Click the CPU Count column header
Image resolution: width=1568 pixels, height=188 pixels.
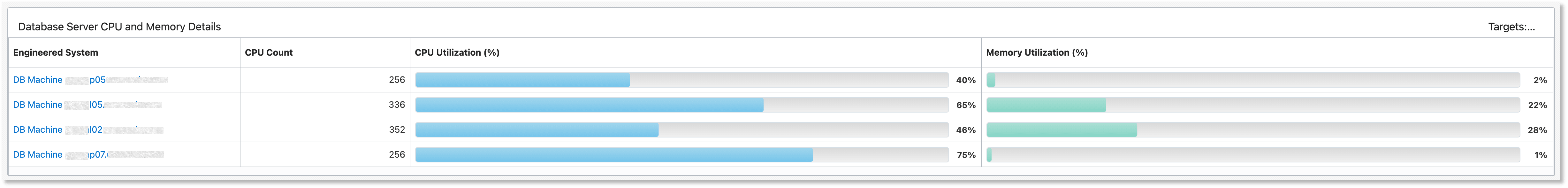(x=269, y=52)
